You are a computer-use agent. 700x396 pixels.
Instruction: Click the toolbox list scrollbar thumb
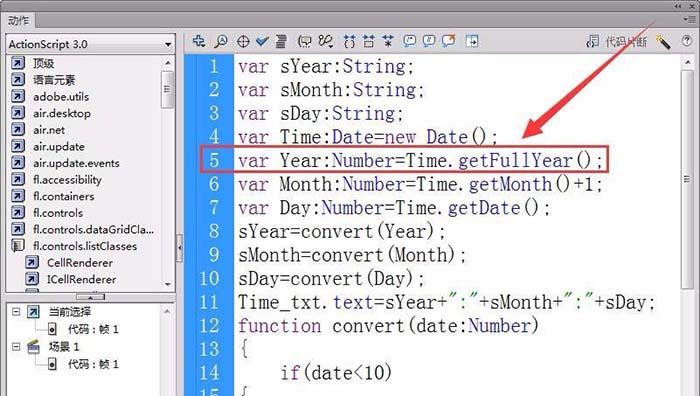tap(168, 89)
